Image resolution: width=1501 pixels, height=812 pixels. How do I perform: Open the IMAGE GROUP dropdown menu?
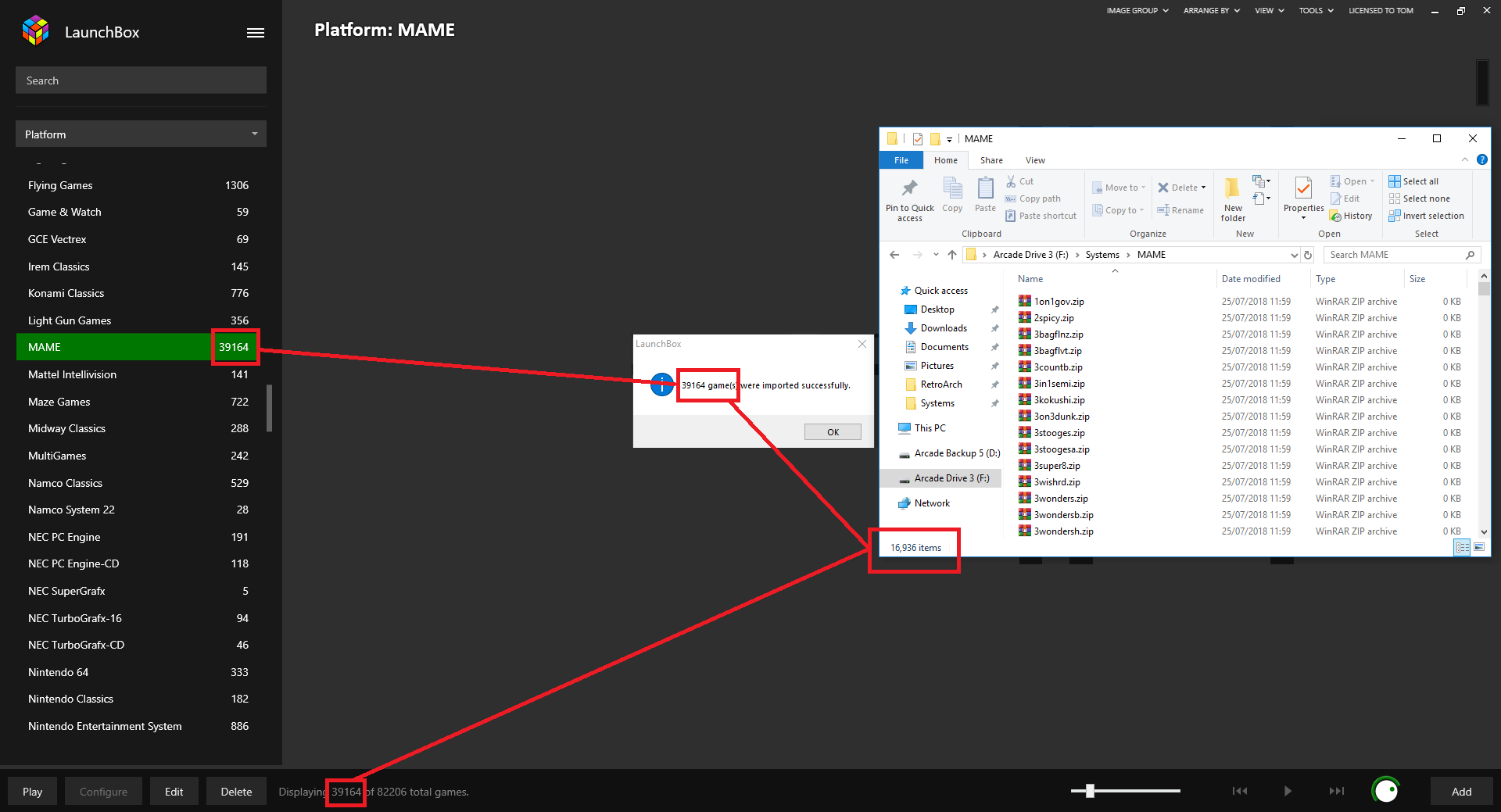coord(1137,11)
